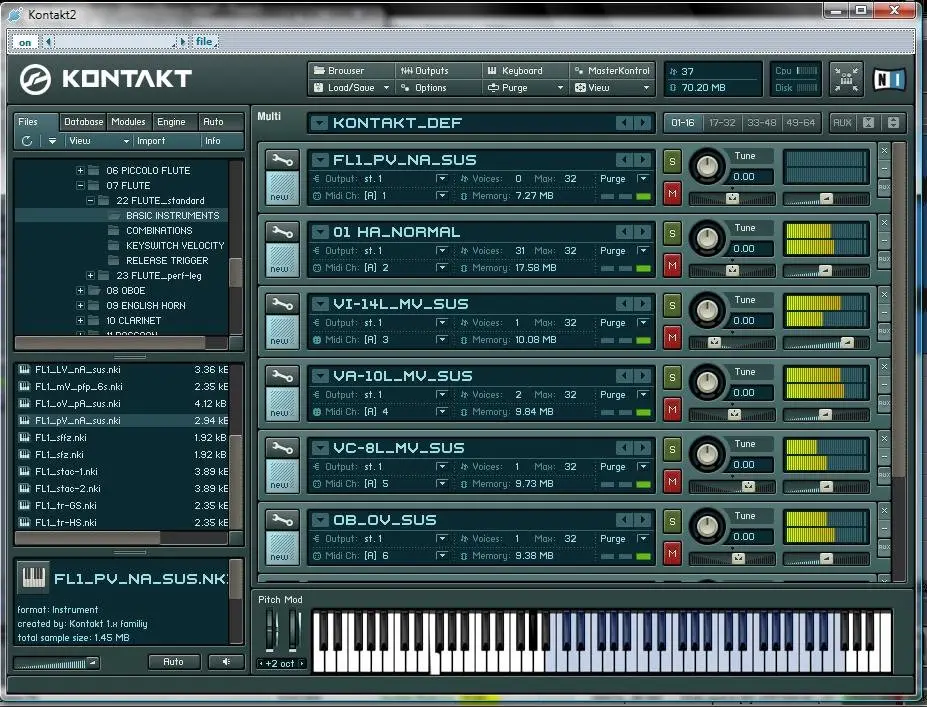
Task: Click the volume slider of 01 HA_NORMAL
Action: coord(826,271)
